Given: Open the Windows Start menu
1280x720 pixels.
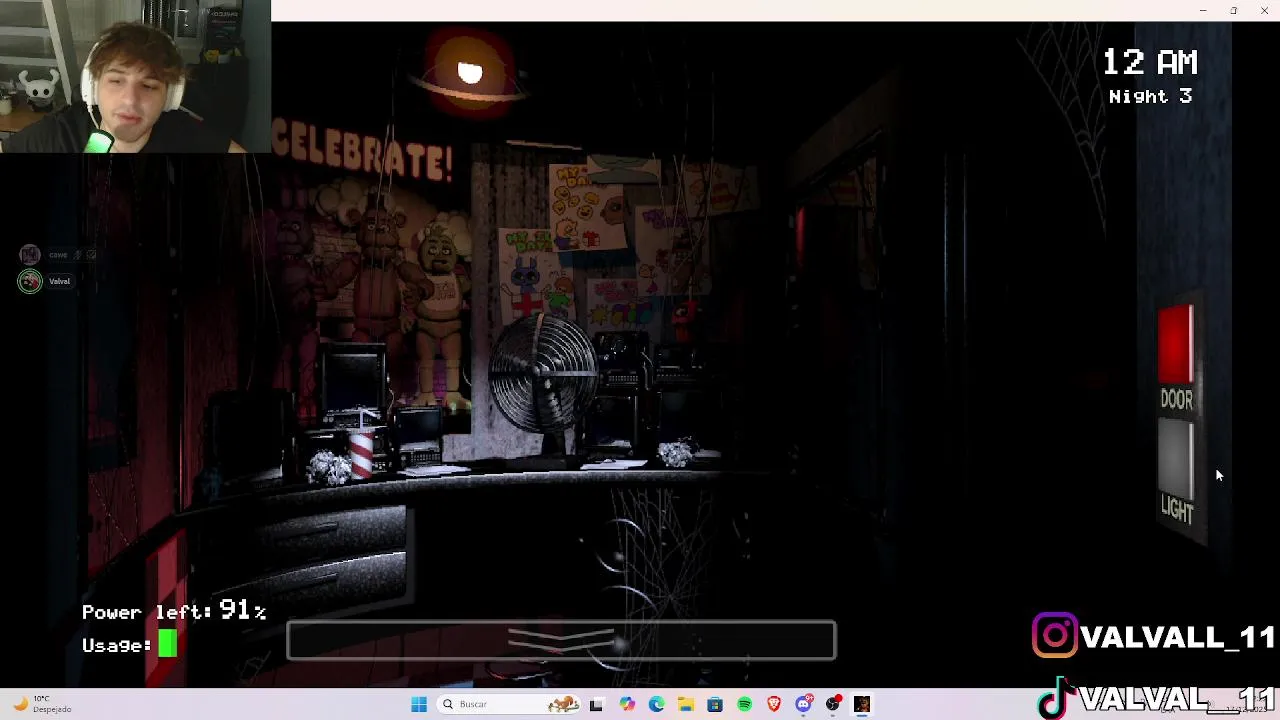Looking at the screenshot, I should pos(419,704).
